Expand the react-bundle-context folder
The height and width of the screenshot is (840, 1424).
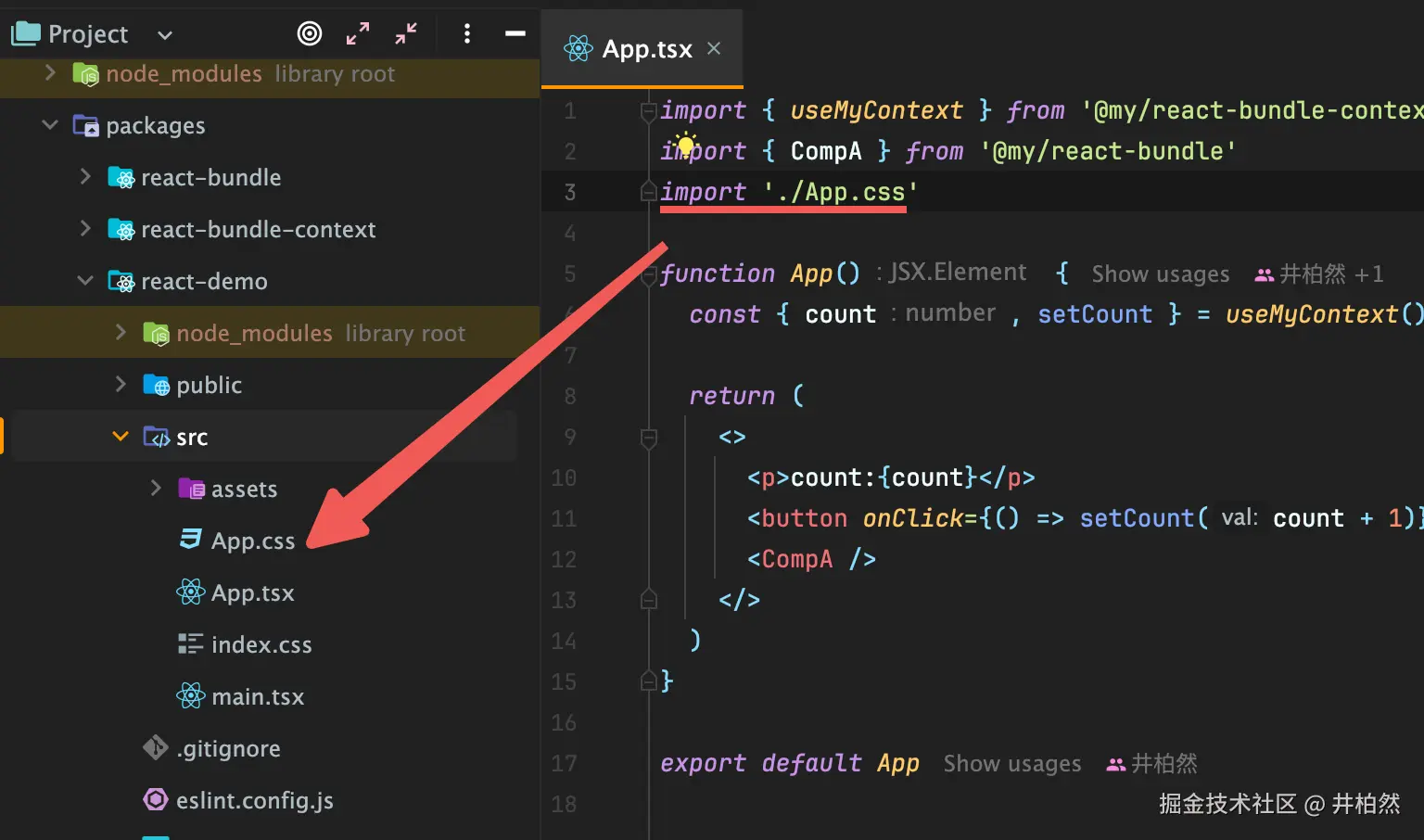pos(85,229)
